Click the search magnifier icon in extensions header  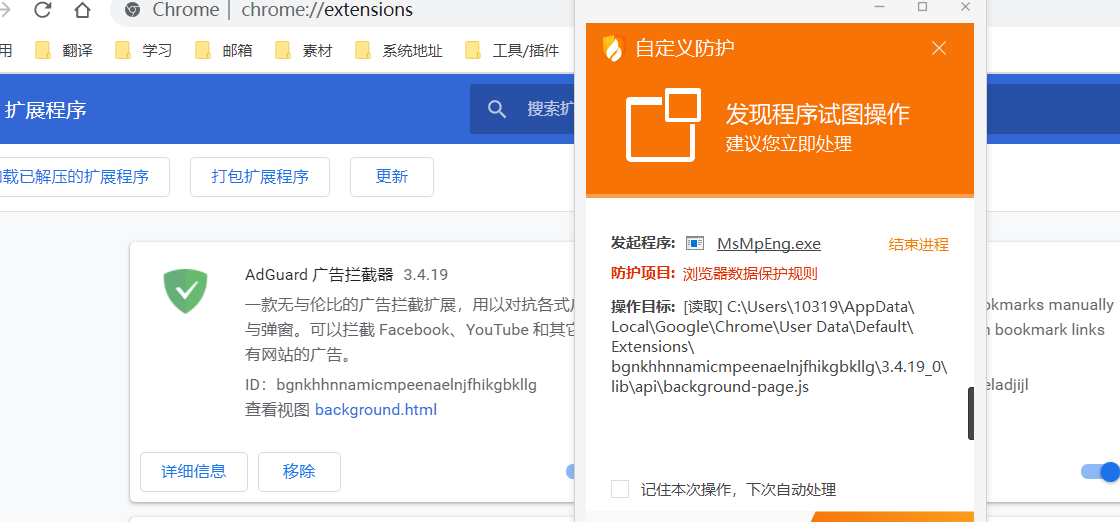[x=496, y=109]
